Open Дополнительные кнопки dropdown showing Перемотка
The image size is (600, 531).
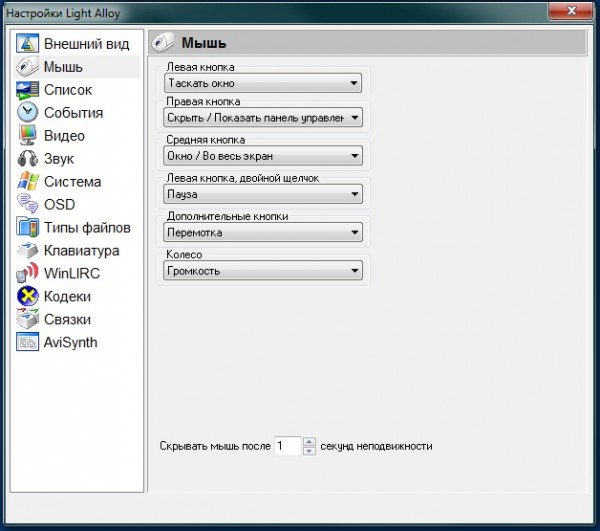coord(263,232)
